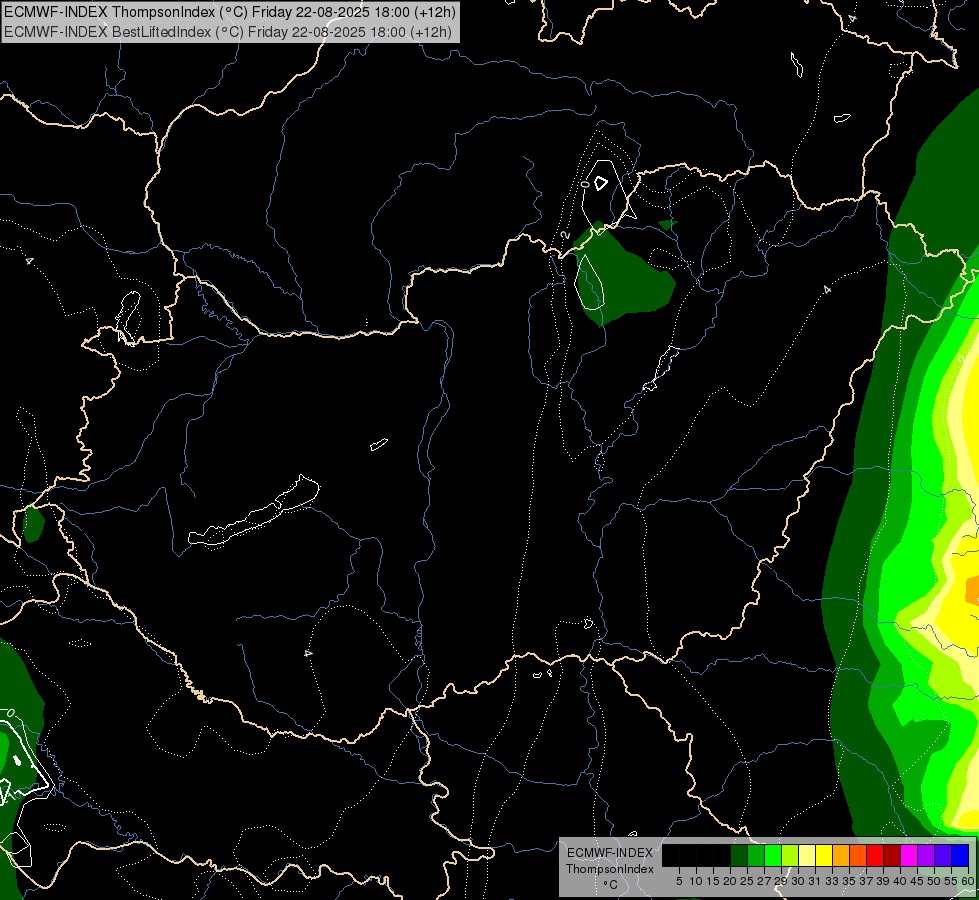Pick the bright yellow 31–33 legend swatch
This screenshot has height=900, width=979.
click(824, 855)
